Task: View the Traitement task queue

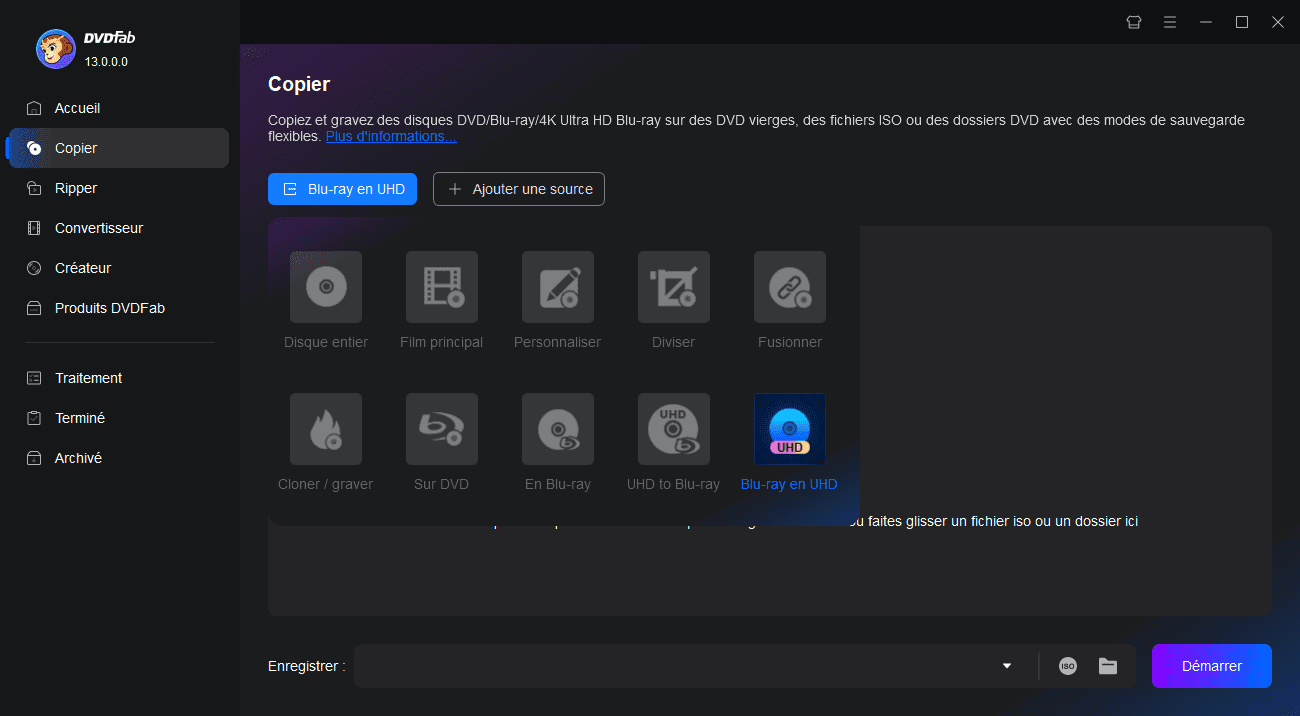Action: [x=118, y=378]
